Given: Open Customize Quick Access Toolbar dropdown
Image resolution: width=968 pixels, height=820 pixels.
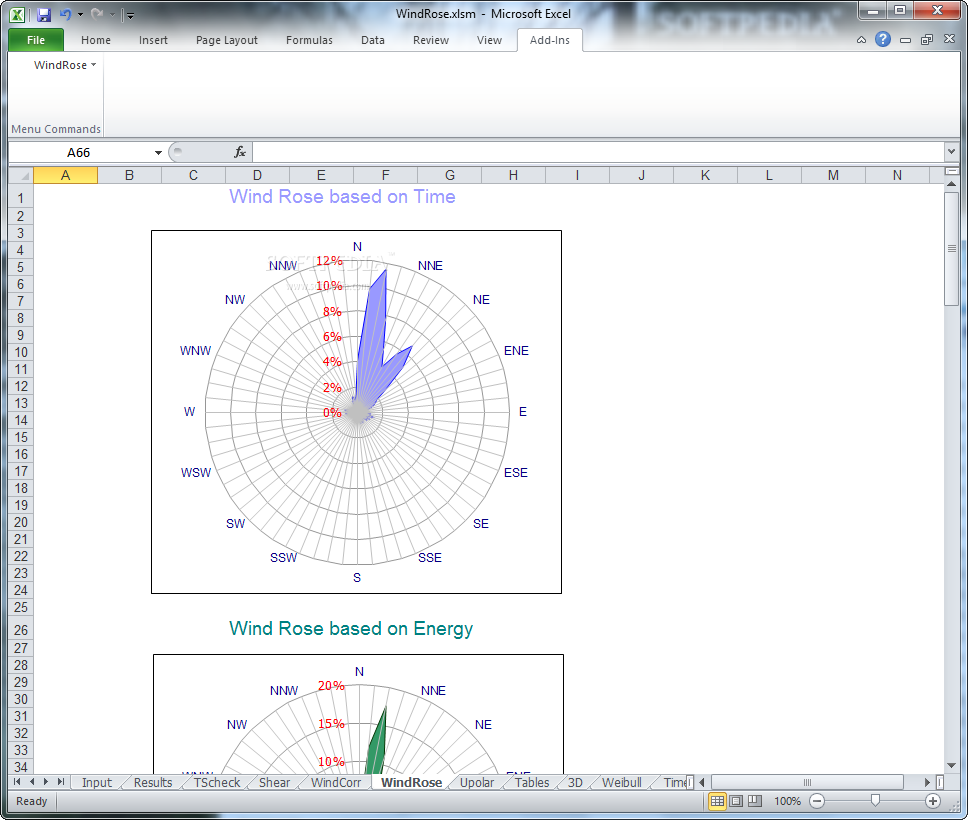Looking at the screenshot, I should 129,15.
